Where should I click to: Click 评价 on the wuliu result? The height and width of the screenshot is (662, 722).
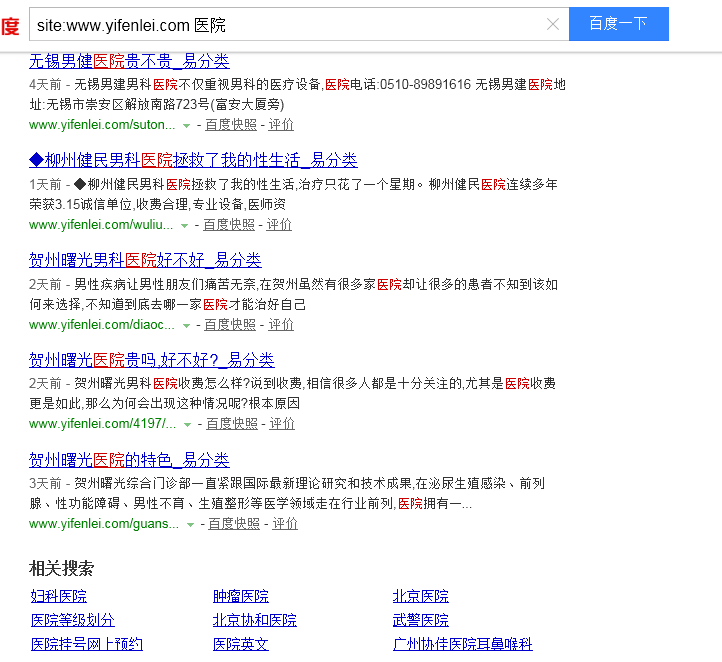click(x=279, y=225)
